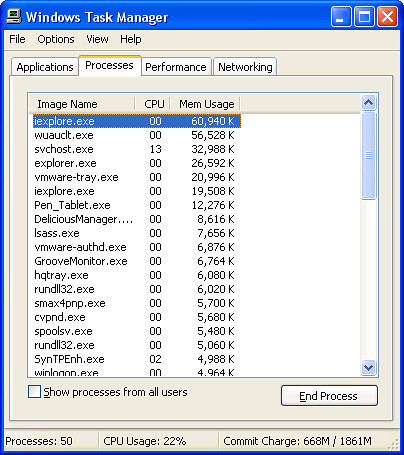Click the Task Manager title bar icon

(x=14, y=17)
